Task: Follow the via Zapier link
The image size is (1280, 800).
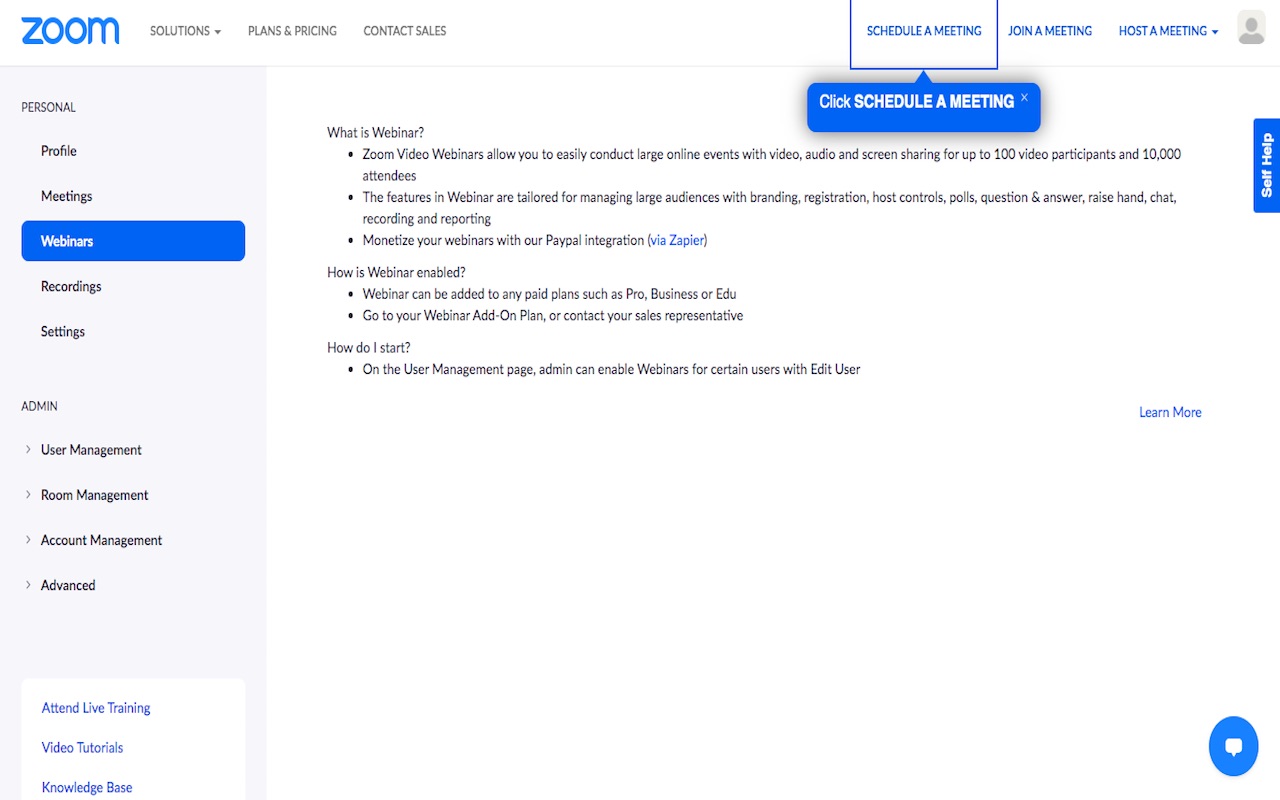Action: click(x=677, y=240)
